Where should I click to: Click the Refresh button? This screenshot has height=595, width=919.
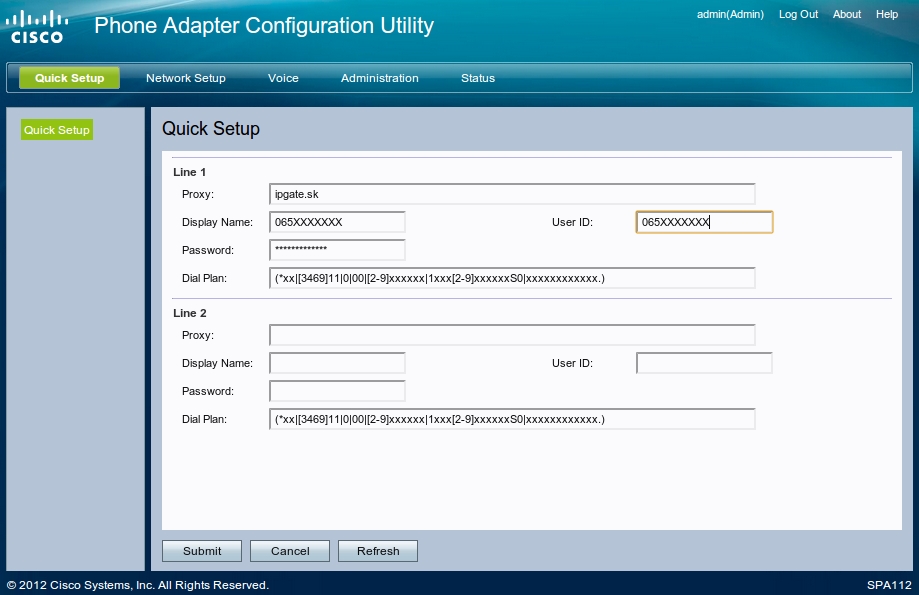coord(378,551)
